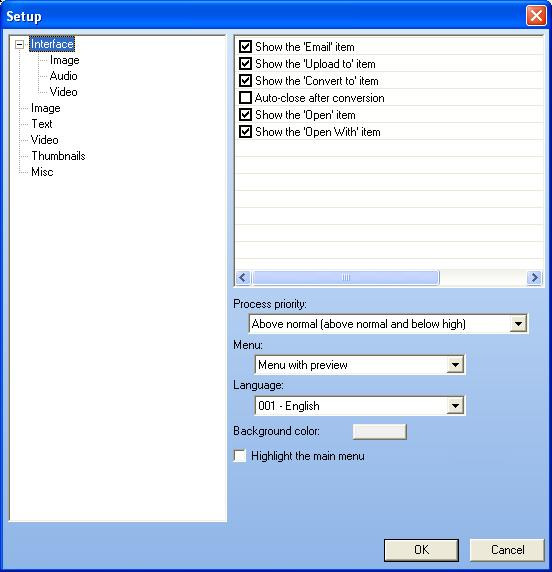Uncheck Show the 'Upload to' item checkbox
This screenshot has width=552, height=572.
(245, 64)
